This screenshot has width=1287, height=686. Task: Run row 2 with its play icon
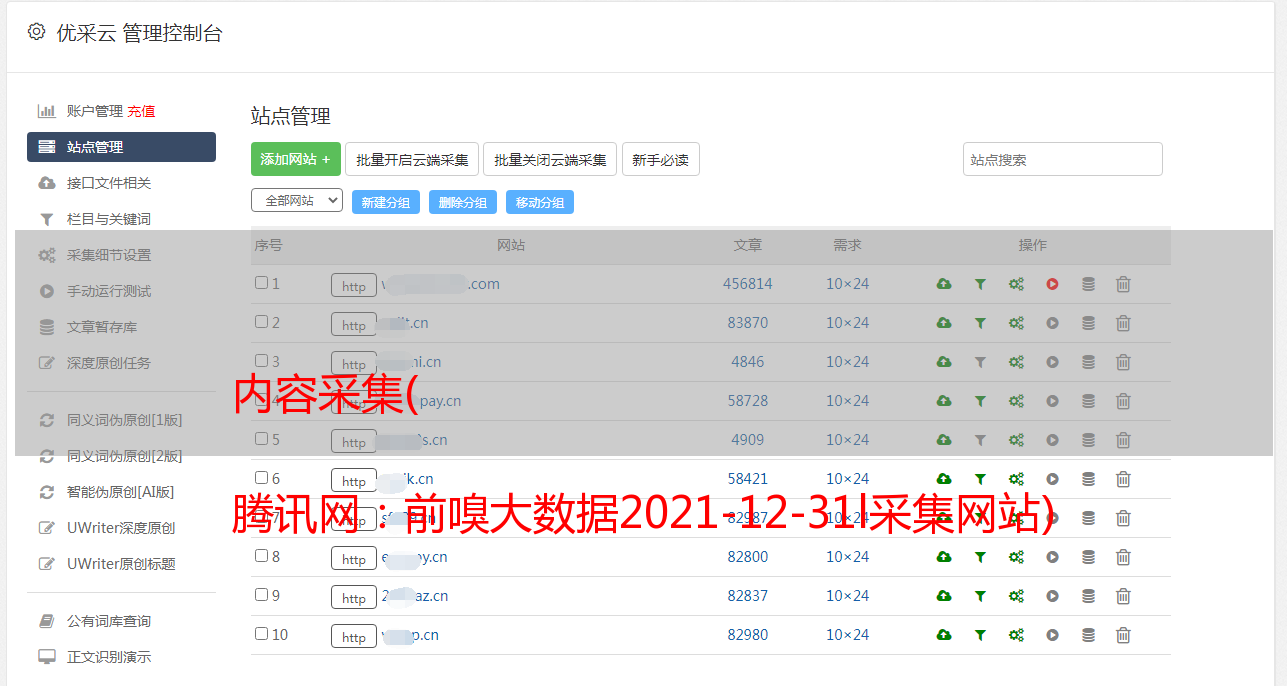coord(1052,323)
